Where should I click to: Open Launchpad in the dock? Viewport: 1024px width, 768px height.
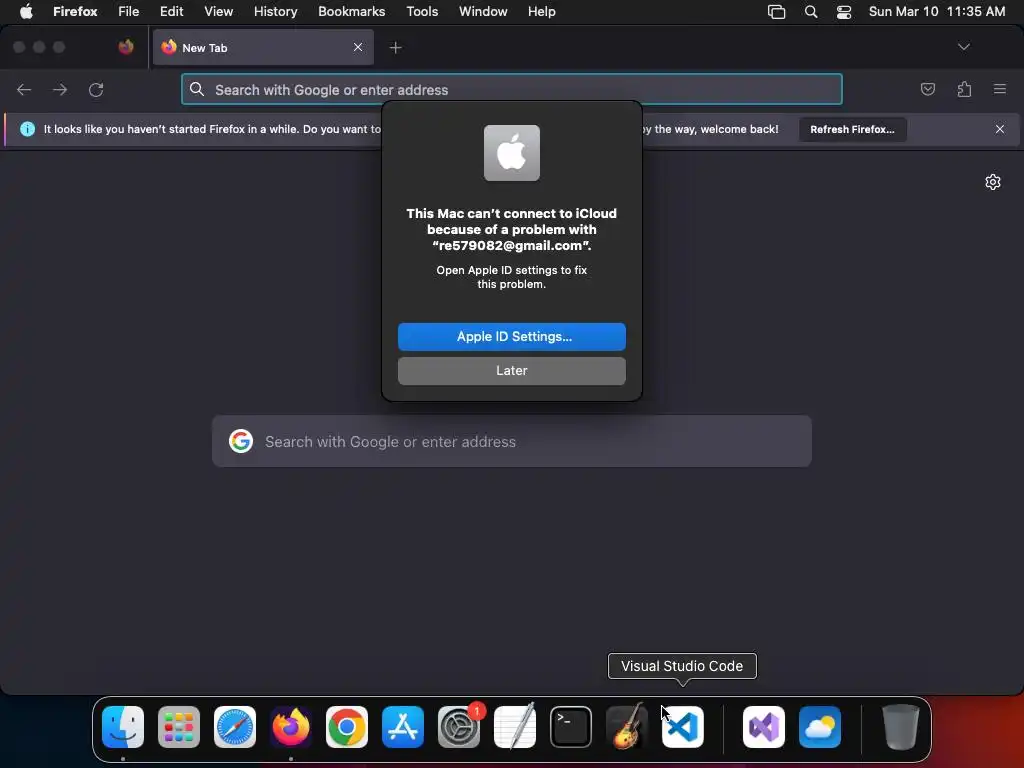[179, 727]
